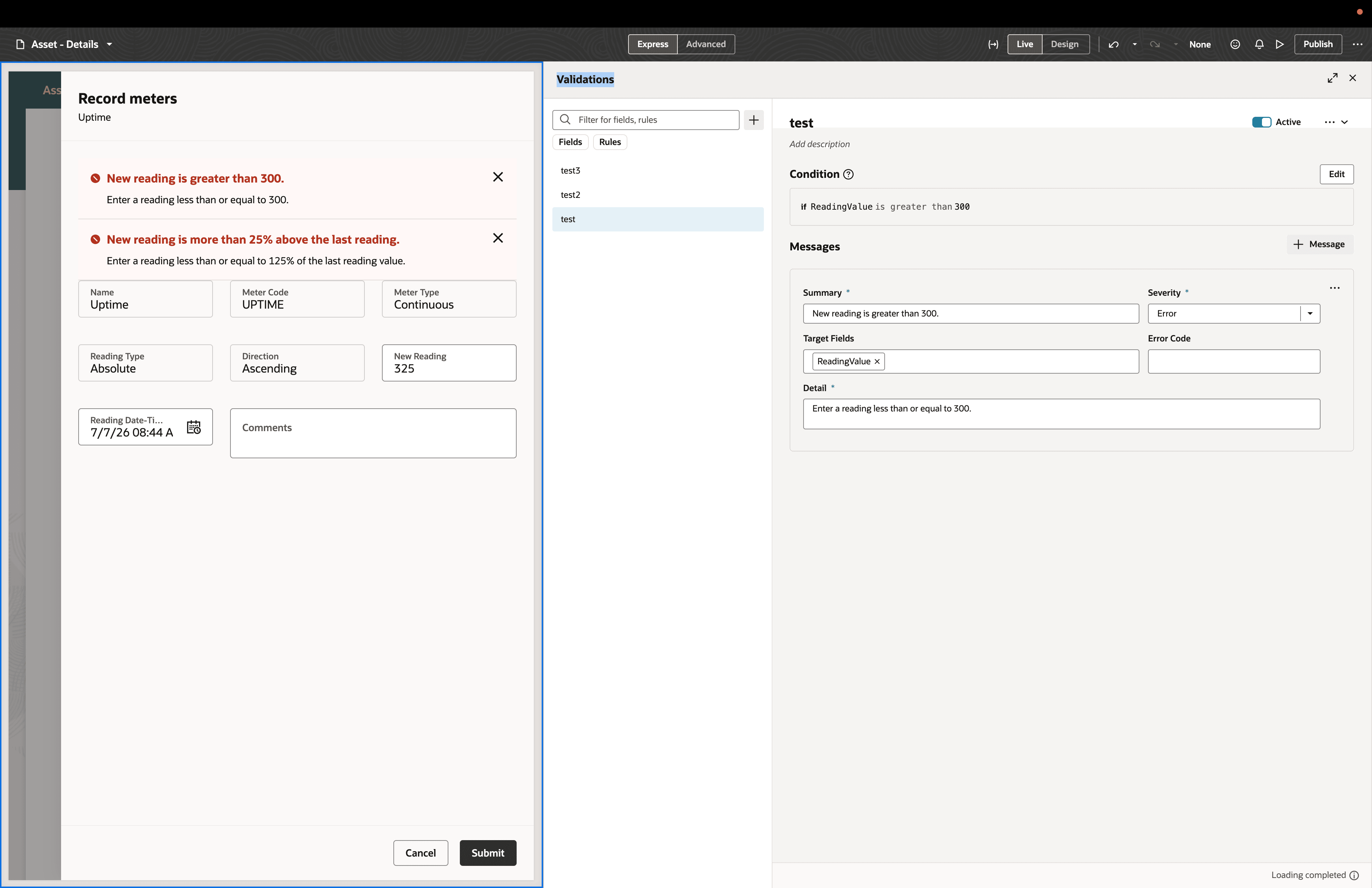The image size is (1372, 888).
Task: Open the Reading Date-Time calendar picker
Action: pos(194,426)
